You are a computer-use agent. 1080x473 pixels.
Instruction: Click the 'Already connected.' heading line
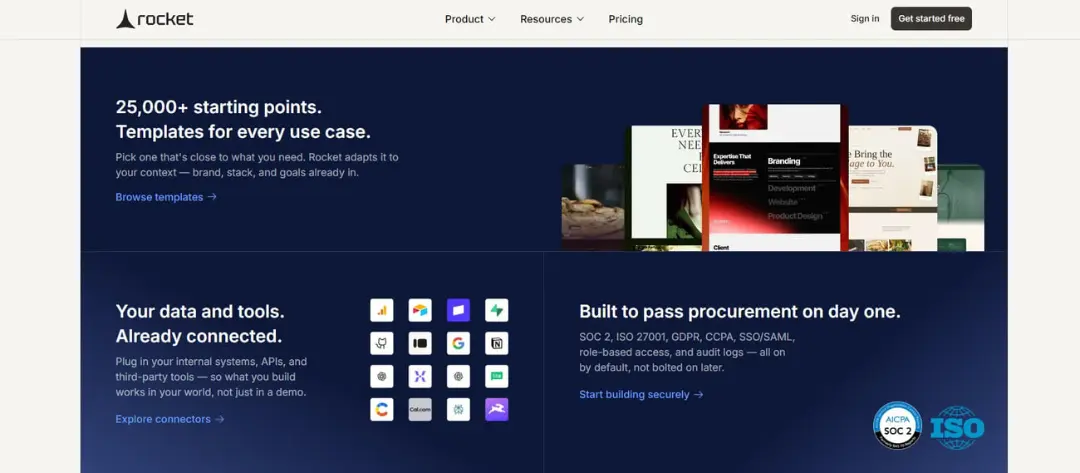[199, 336]
